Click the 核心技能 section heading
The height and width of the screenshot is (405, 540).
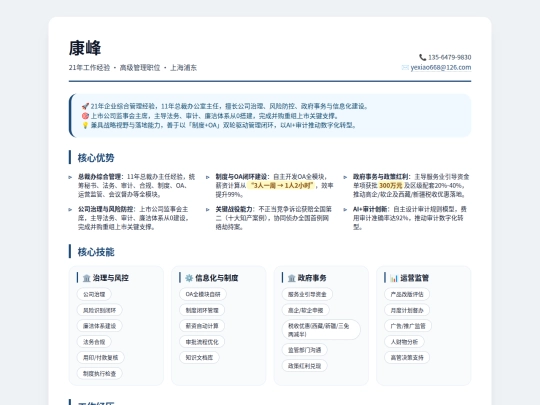tap(96, 252)
